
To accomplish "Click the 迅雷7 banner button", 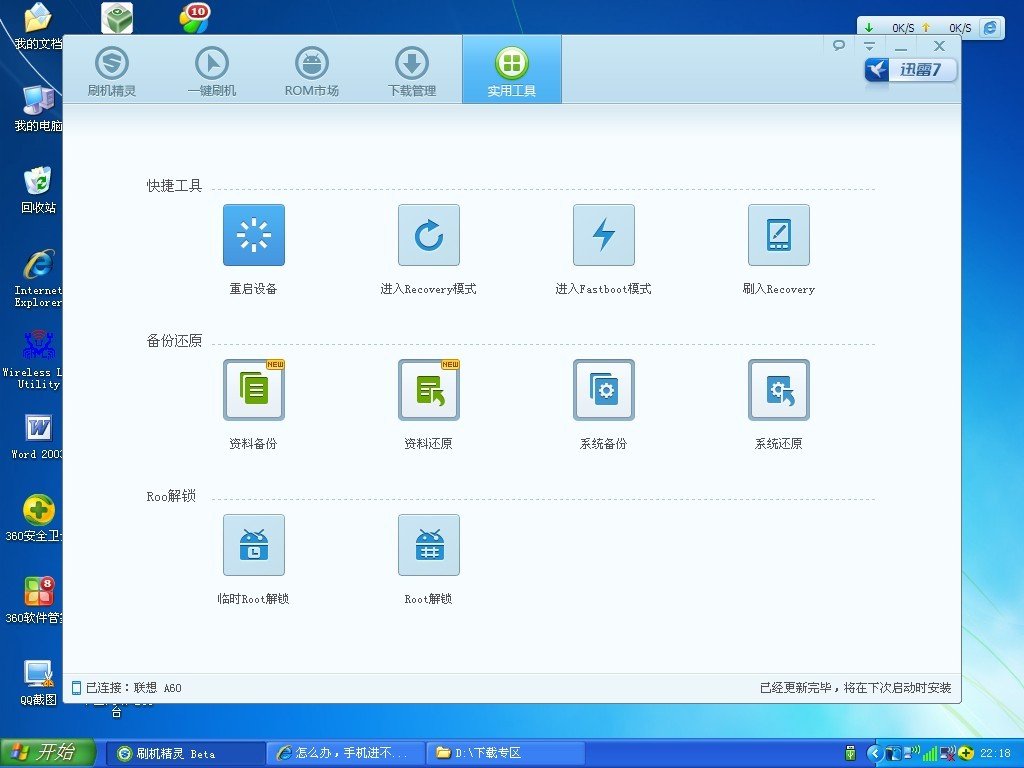I will (x=910, y=70).
